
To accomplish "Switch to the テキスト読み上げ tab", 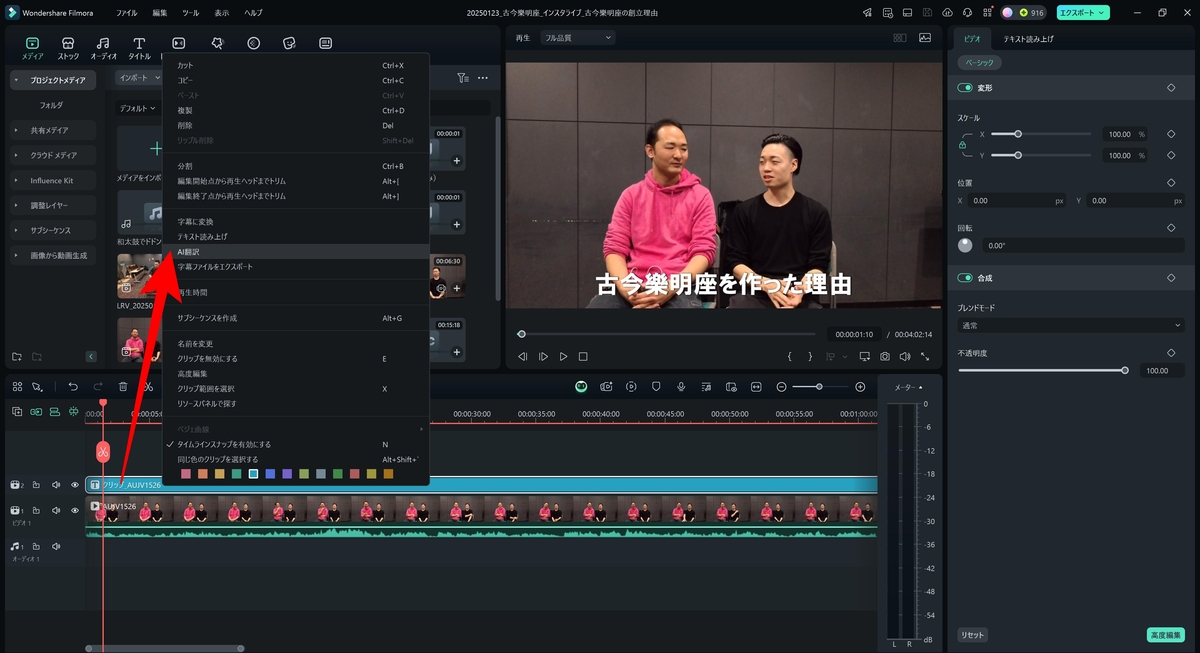I will click(x=1029, y=39).
